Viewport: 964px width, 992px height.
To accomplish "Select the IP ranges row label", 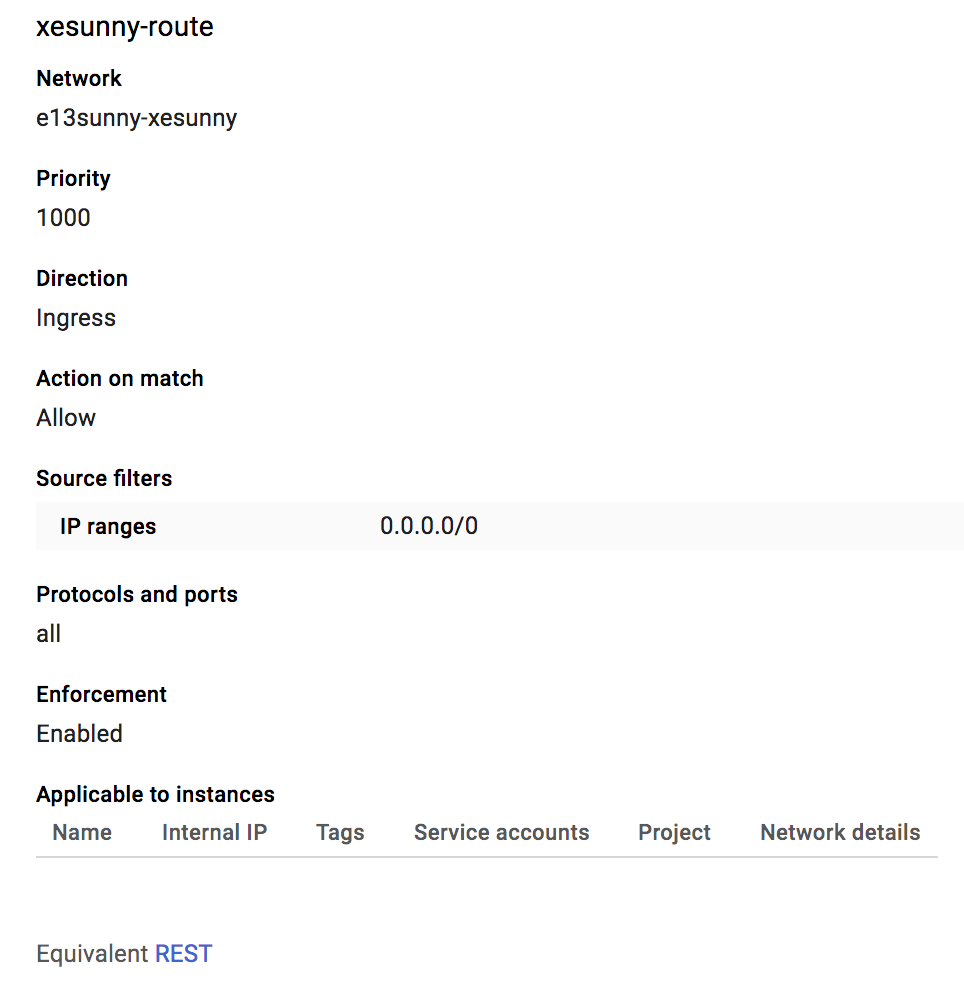I will (x=108, y=526).
